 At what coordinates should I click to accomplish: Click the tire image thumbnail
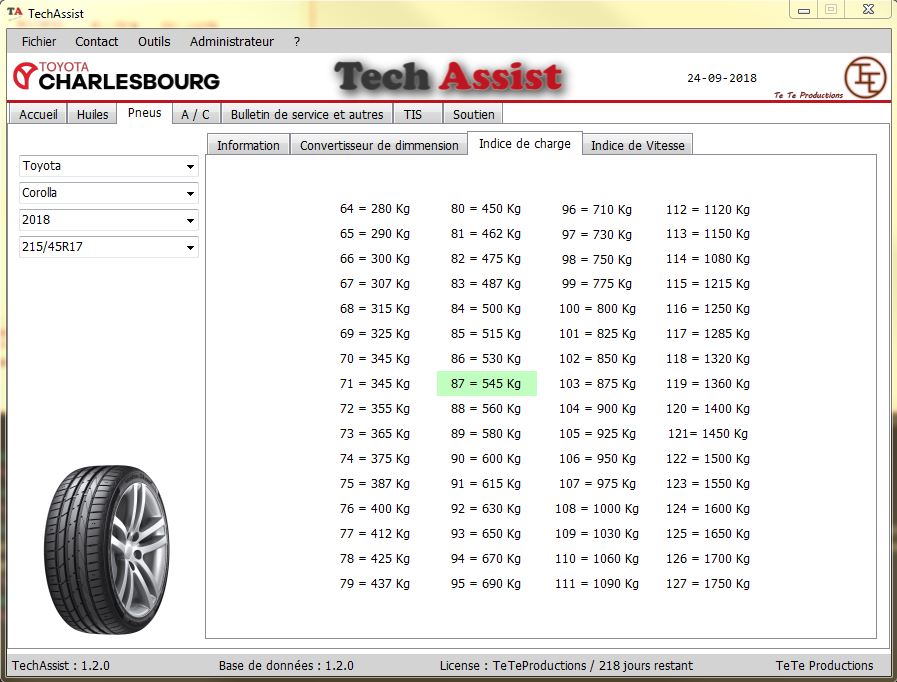[x=106, y=545]
